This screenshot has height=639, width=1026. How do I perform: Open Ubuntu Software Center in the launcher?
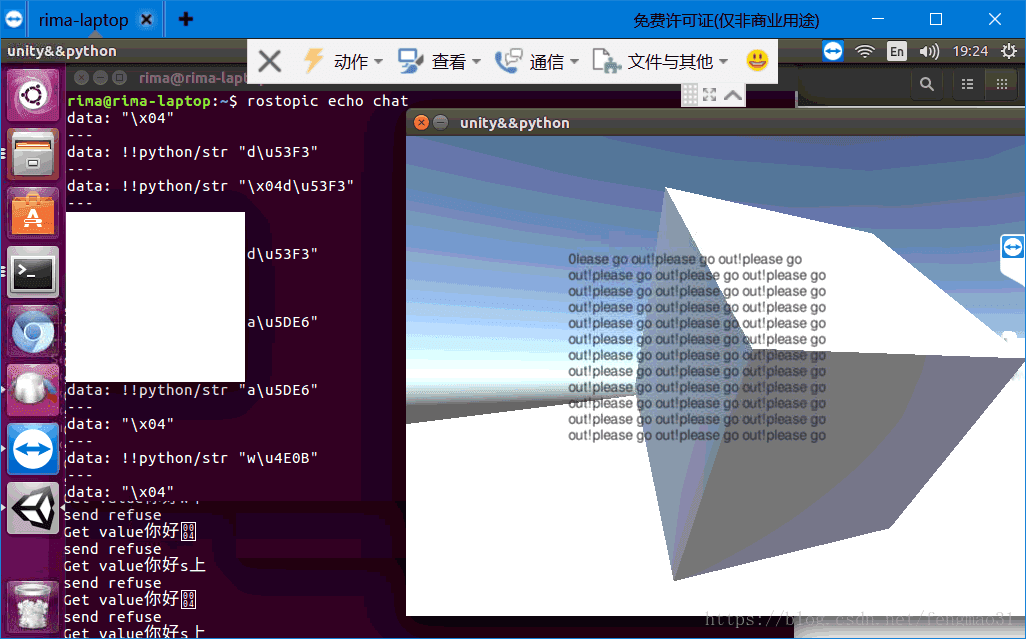click(32, 213)
